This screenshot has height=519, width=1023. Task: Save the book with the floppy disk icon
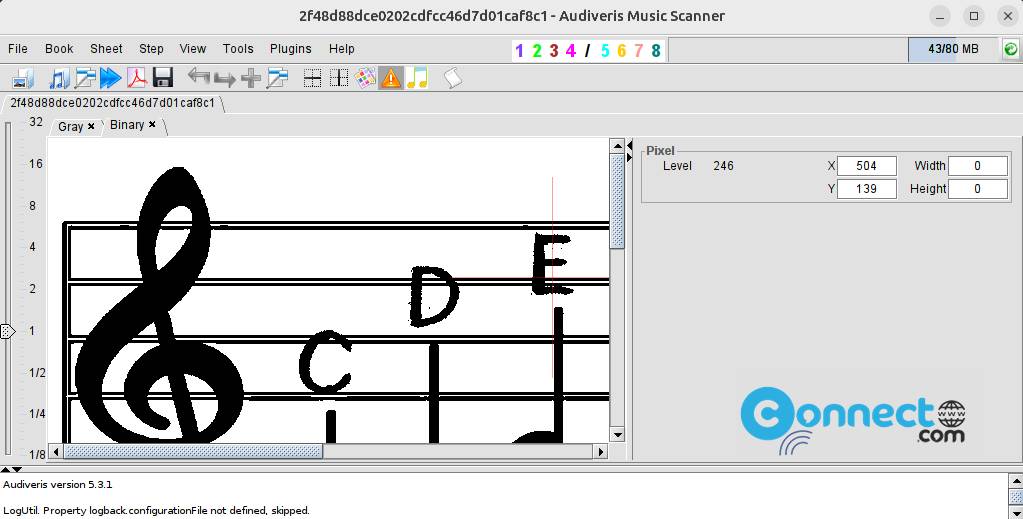[x=162, y=78]
